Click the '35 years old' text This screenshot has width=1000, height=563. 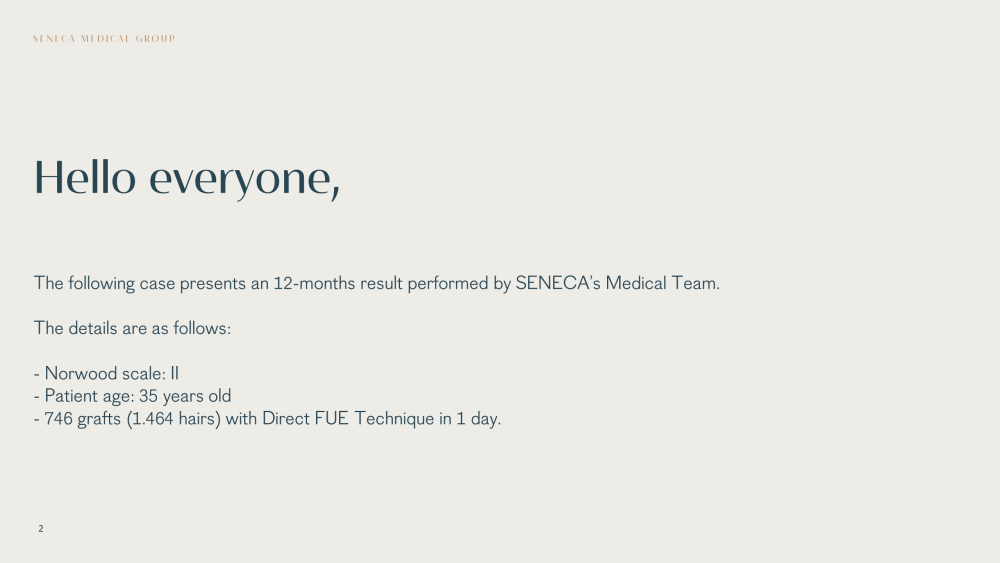(185, 396)
